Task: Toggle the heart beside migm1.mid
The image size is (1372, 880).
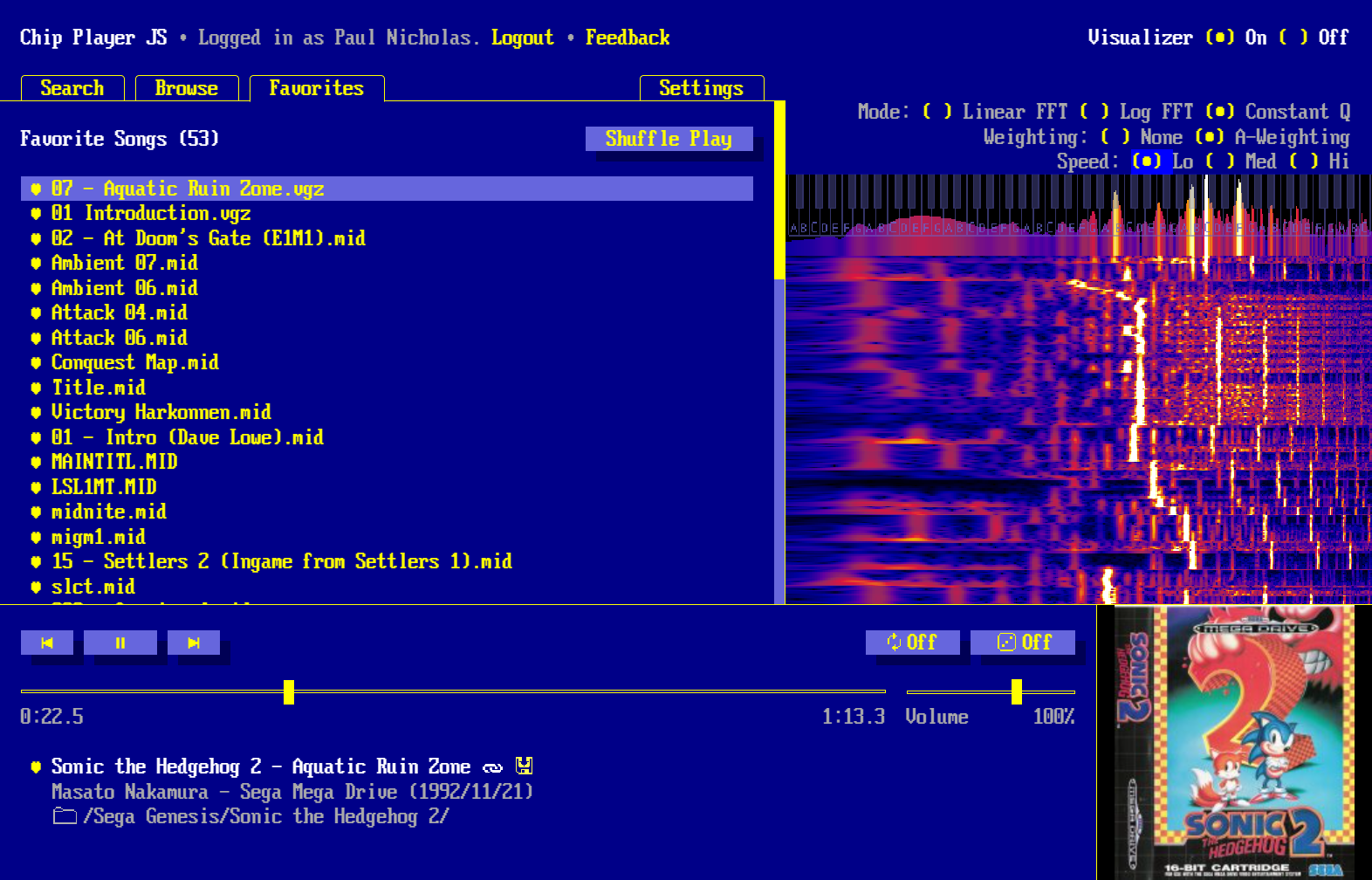Action: [x=36, y=537]
